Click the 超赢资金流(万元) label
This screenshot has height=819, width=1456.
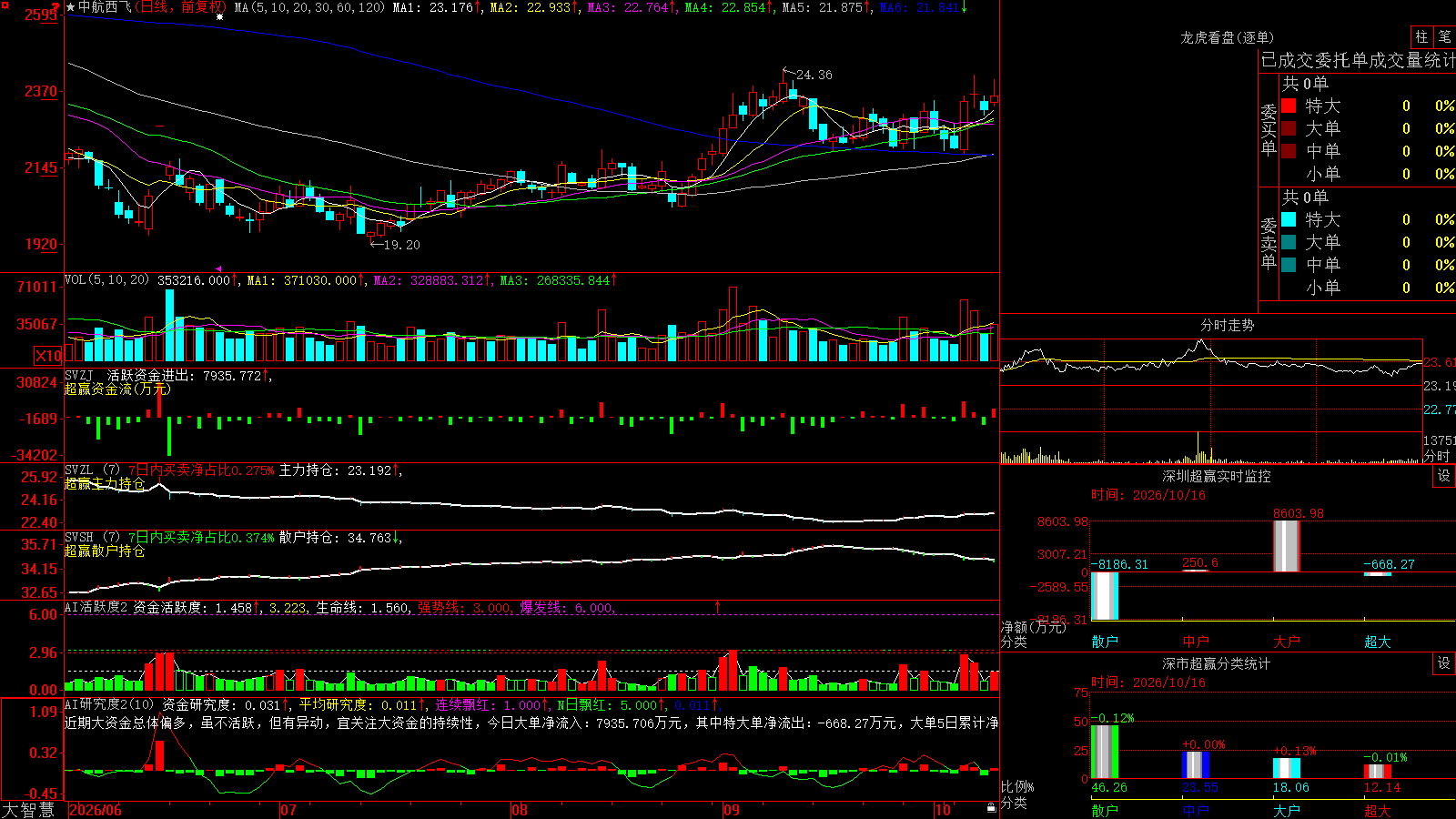point(116,389)
